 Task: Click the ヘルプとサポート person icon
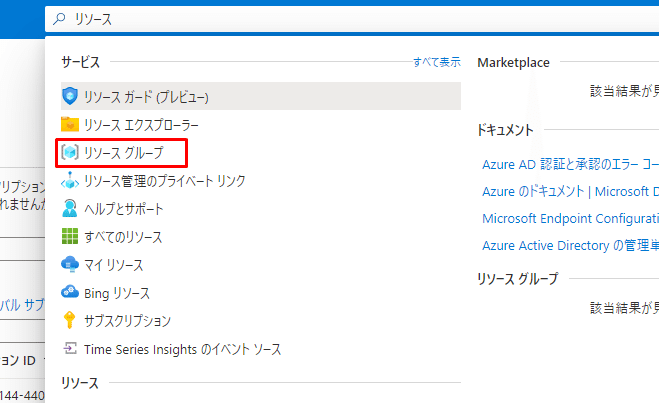click(x=70, y=208)
